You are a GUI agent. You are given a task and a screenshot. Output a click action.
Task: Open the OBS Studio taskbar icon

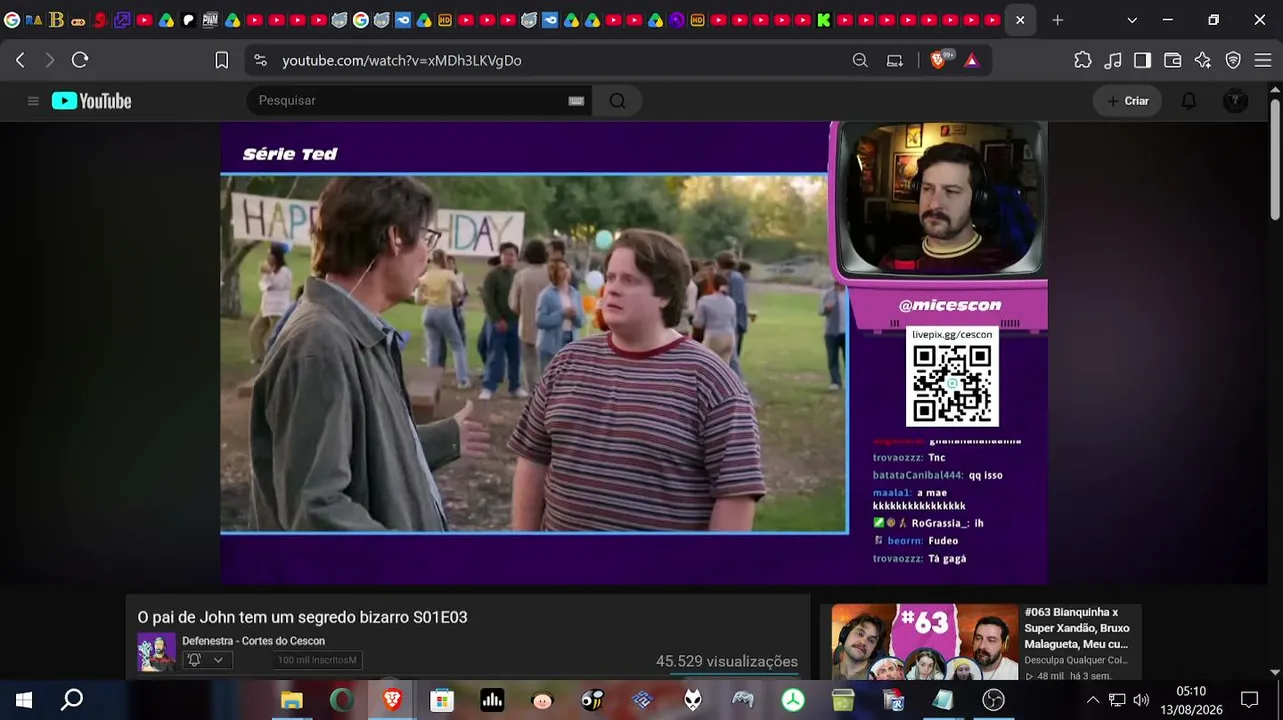993,700
